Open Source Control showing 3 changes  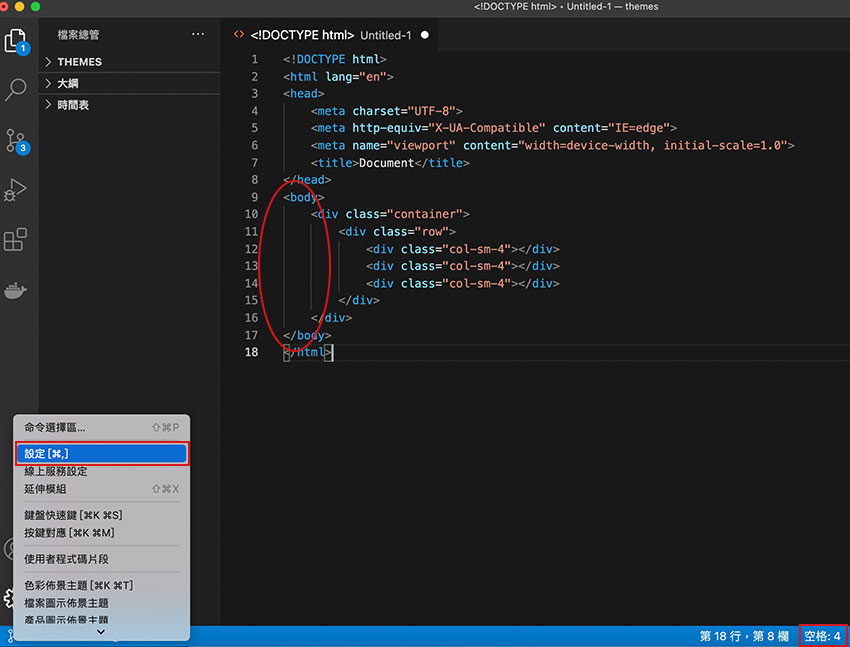[x=18, y=140]
